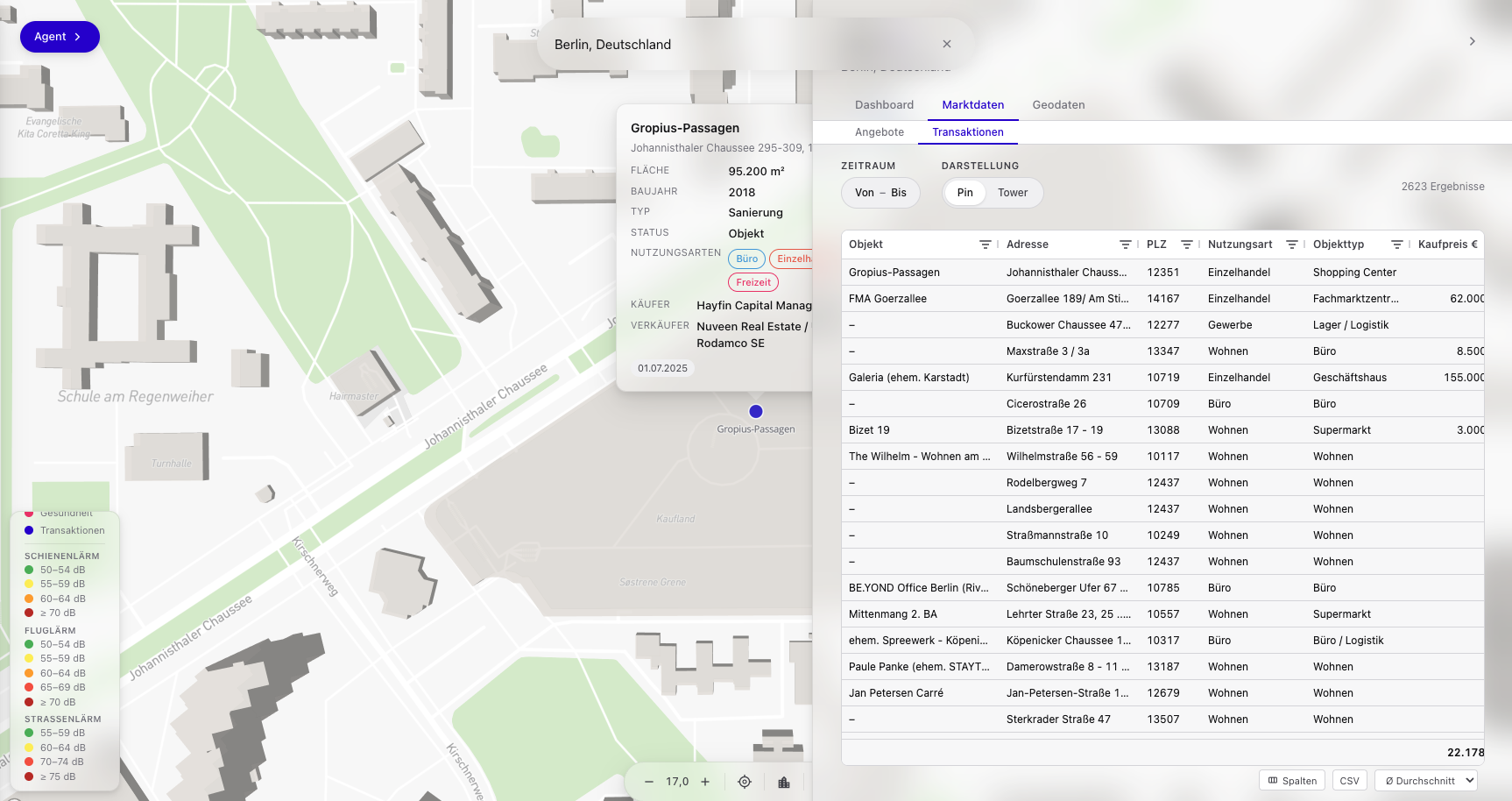Image resolution: width=1512 pixels, height=801 pixels.
Task: Click Schienenlärm 50–54 dB green swatch
Action: click(x=29, y=570)
